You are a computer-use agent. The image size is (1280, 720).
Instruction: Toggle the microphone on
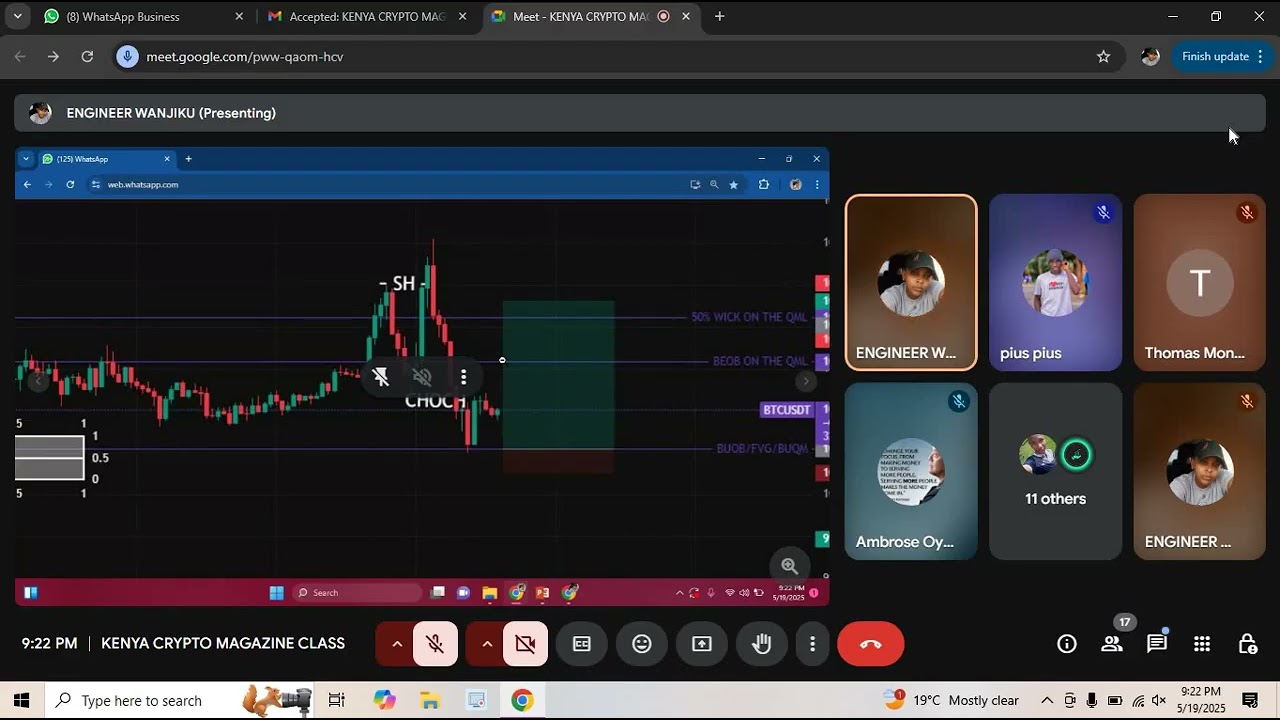coord(435,644)
